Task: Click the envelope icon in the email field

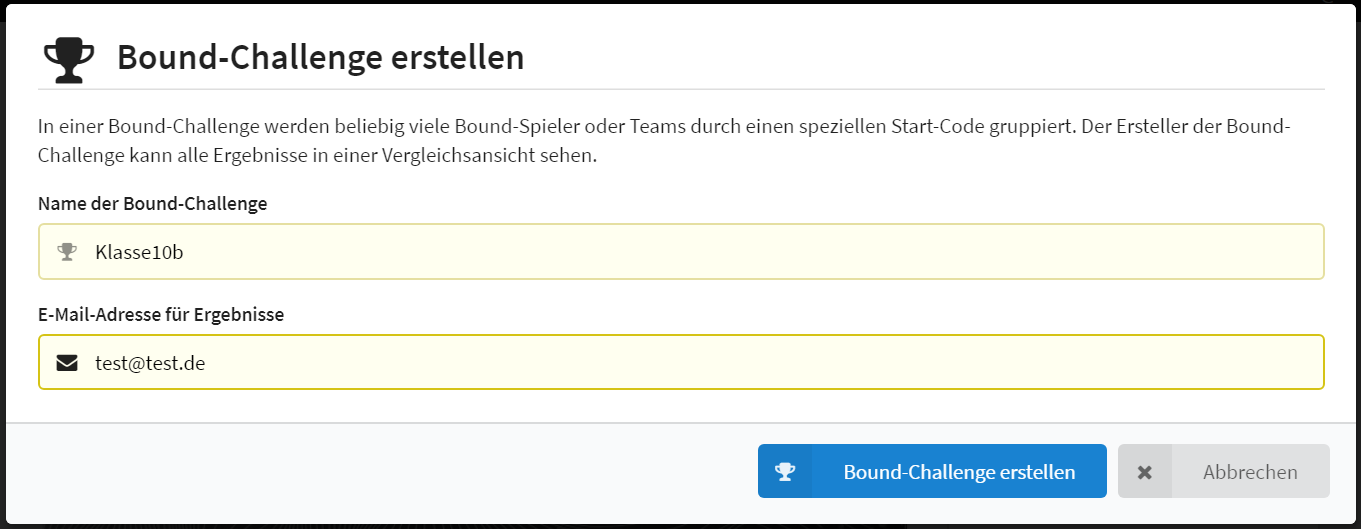Action: 67,363
